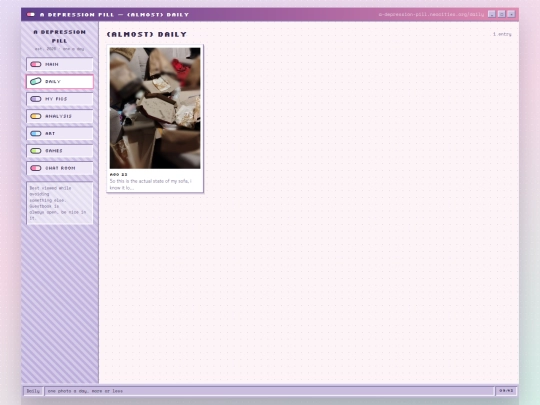Click 'one photo a day, more or less' status text

(x=85, y=391)
